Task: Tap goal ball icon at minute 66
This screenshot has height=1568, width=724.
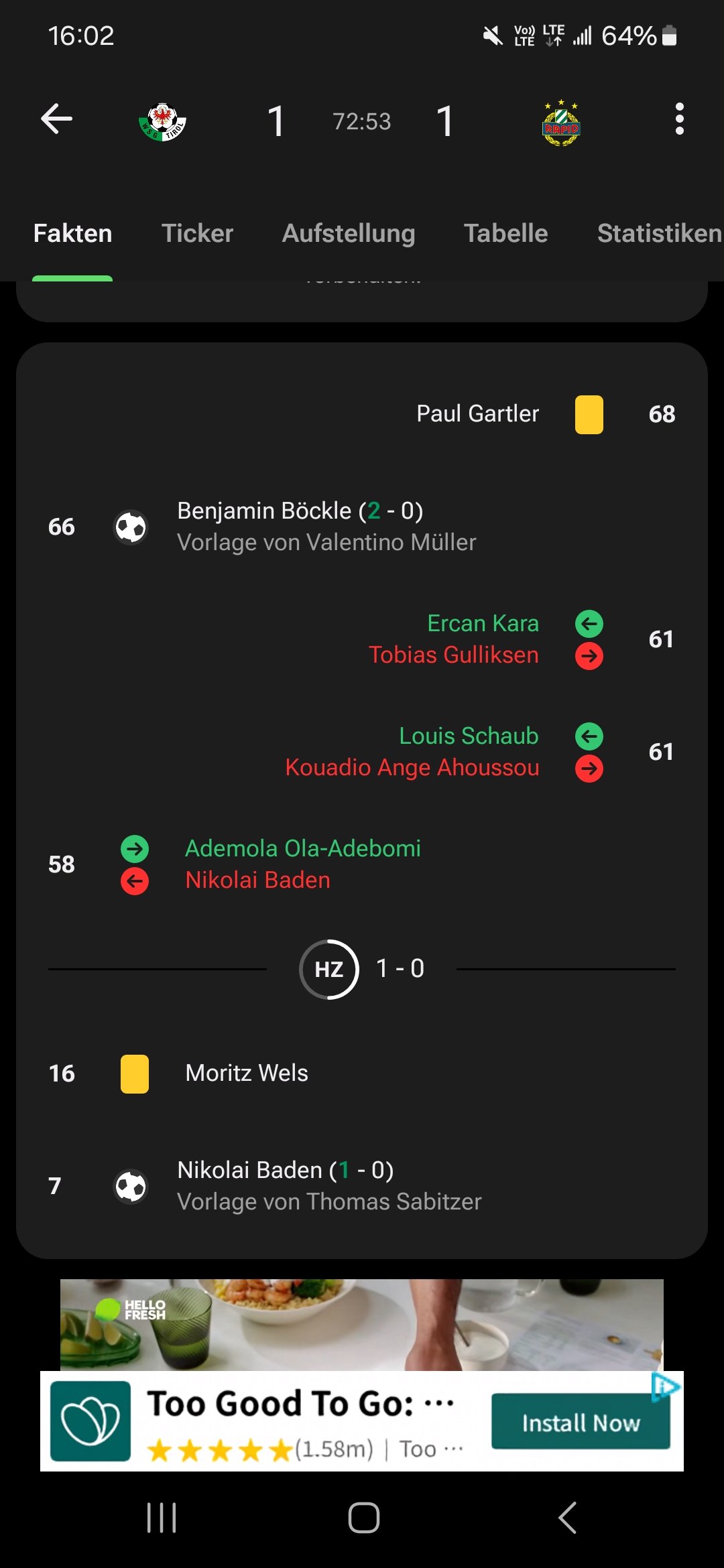Action: click(x=131, y=527)
